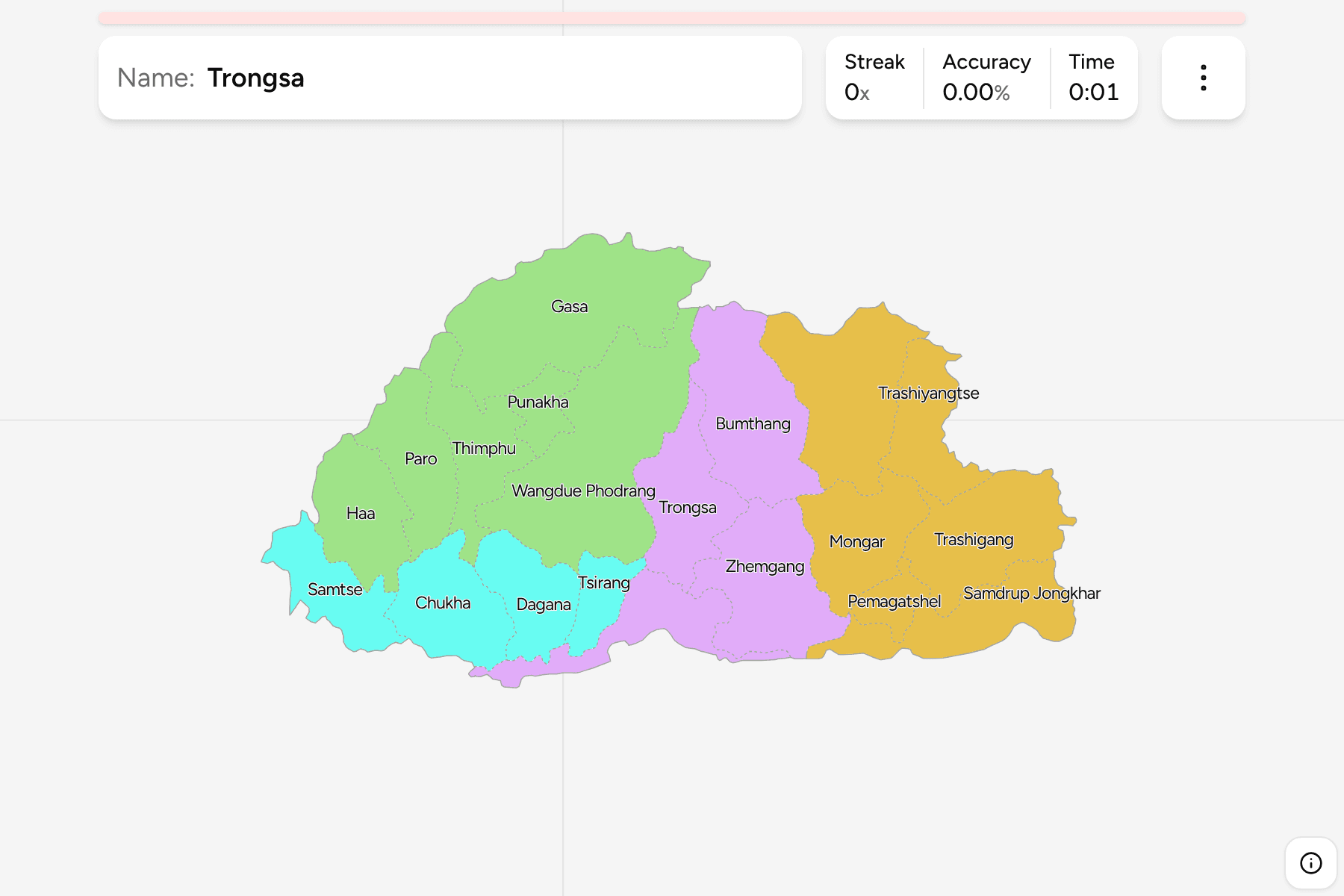Select the Samtse region
Image resolution: width=1344 pixels, height=896 pixels.
pyautogui.click(x=335, y=590)
